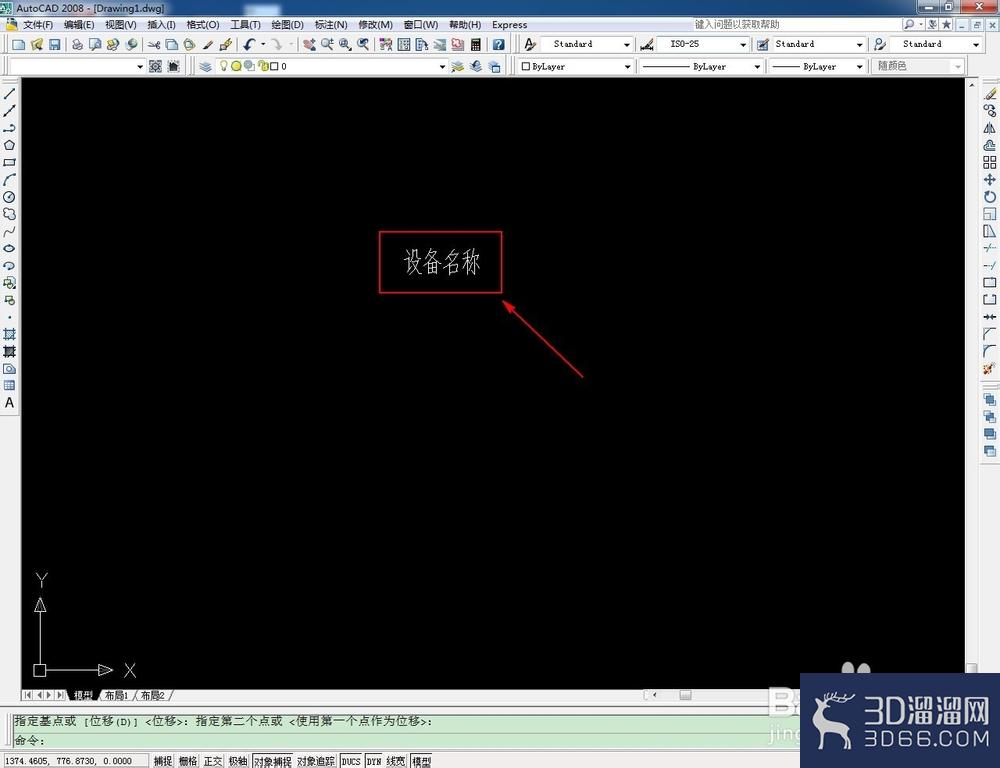Open the Layer Properties Manager icon
Viewport: 1000px width, 768px height.
pyautogui.click(x=205, y=66)
